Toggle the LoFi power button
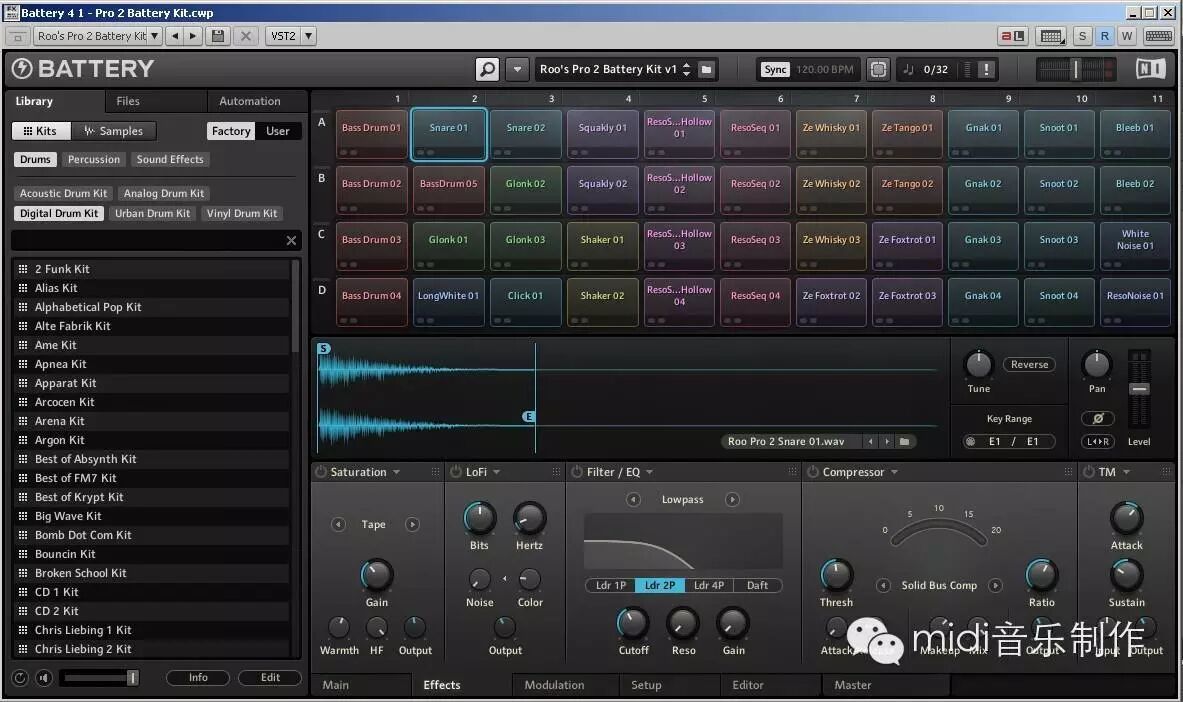1183x702 pixels. (456, 472)
